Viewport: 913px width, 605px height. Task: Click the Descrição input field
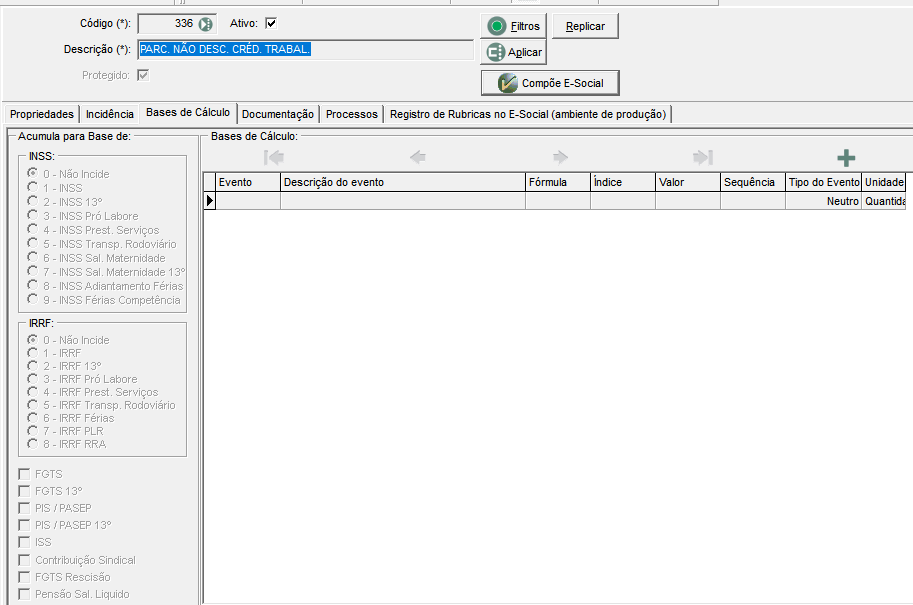point(306,49)
